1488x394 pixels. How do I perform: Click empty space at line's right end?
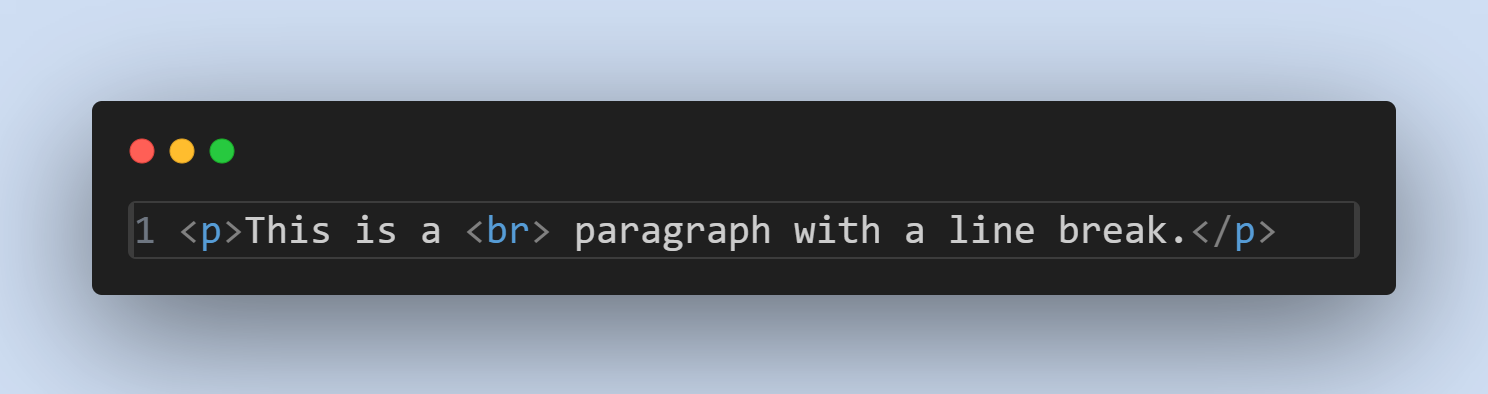pos(1315,231)
